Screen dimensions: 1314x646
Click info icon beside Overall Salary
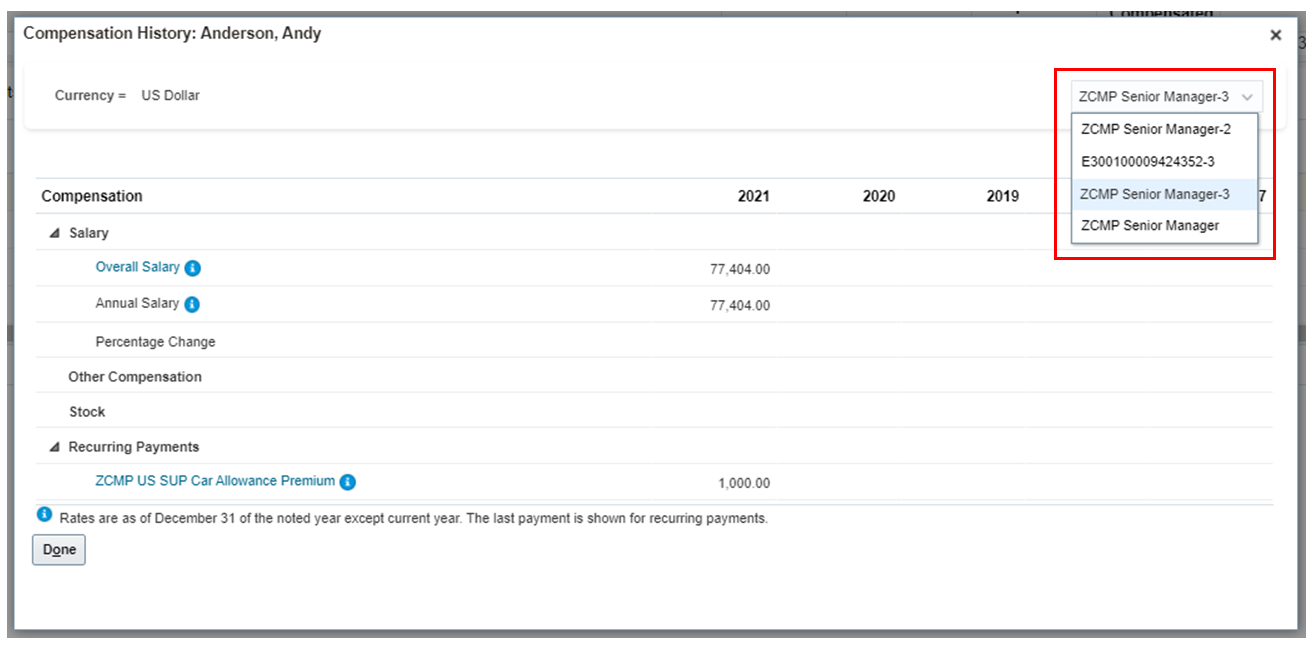193,268
